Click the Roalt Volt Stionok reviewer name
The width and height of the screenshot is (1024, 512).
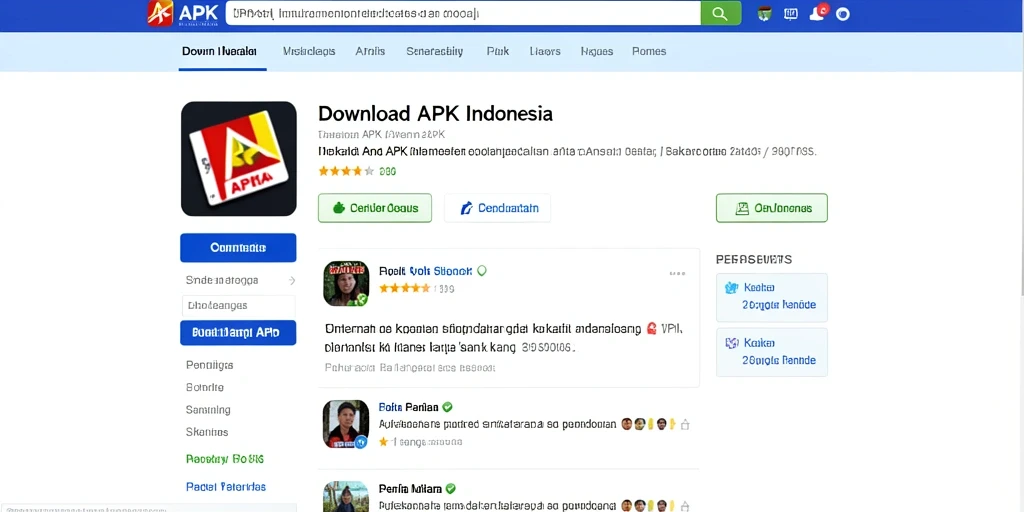tap(426, 271)
